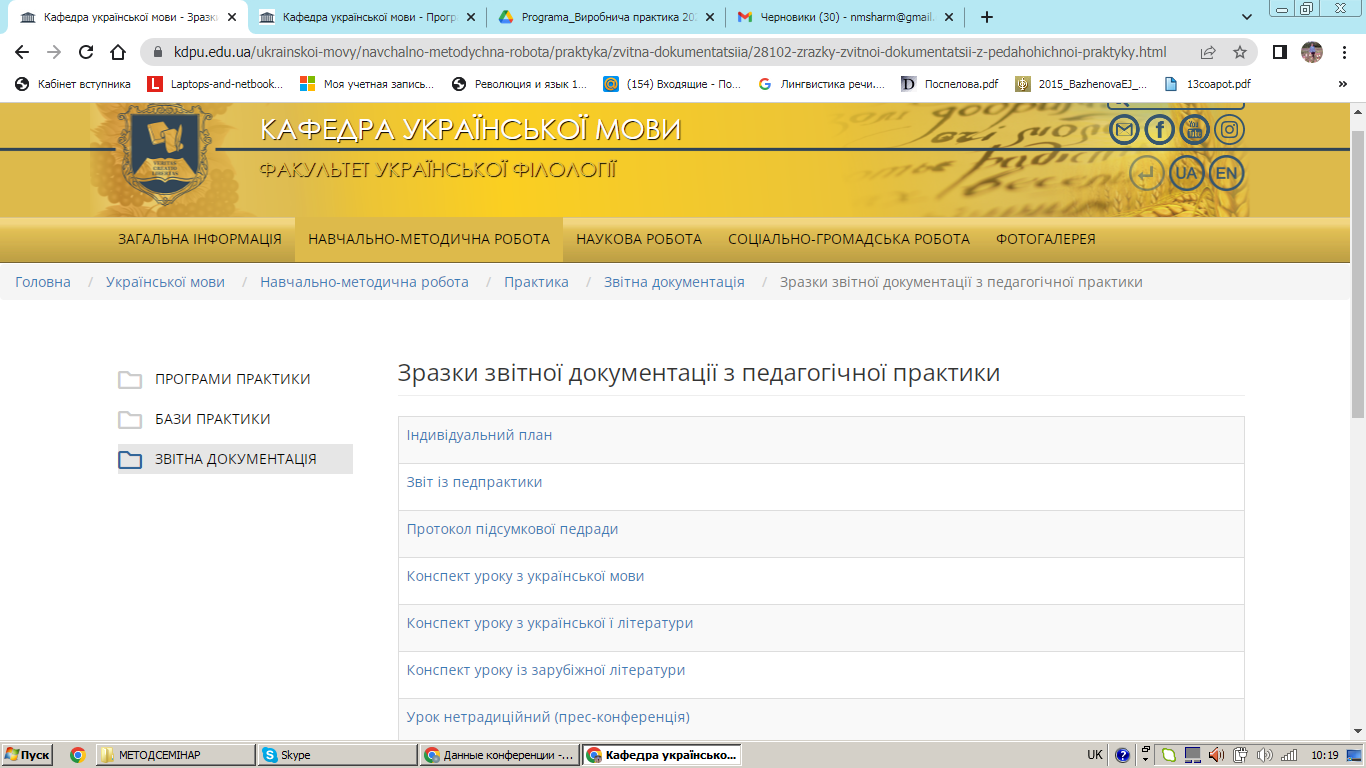Reload the page with refresh button
The width and height of the screenshot is (1366, 768).
tap(86, 52)
